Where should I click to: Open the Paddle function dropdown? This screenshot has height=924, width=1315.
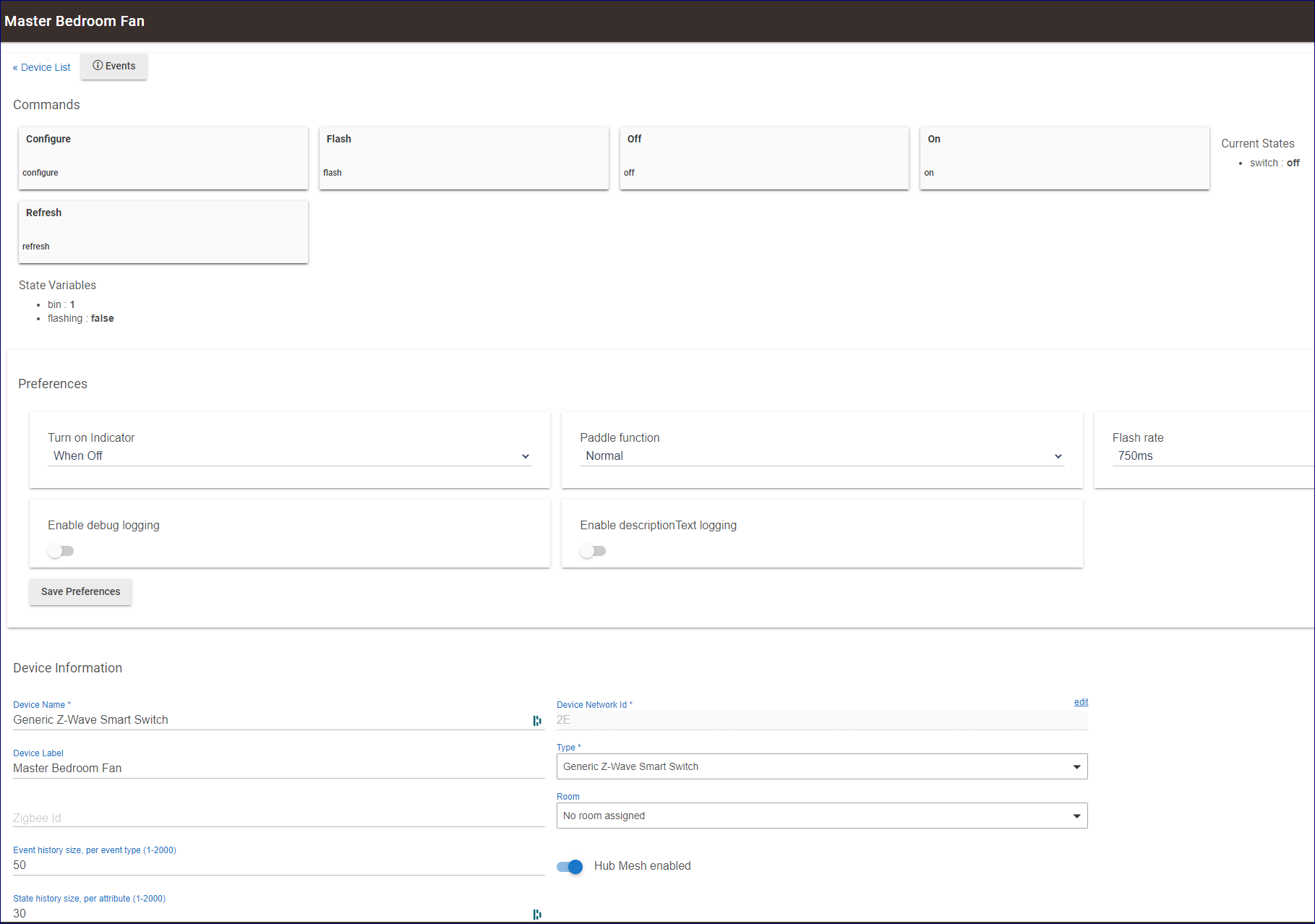click(x=822, y=456)
